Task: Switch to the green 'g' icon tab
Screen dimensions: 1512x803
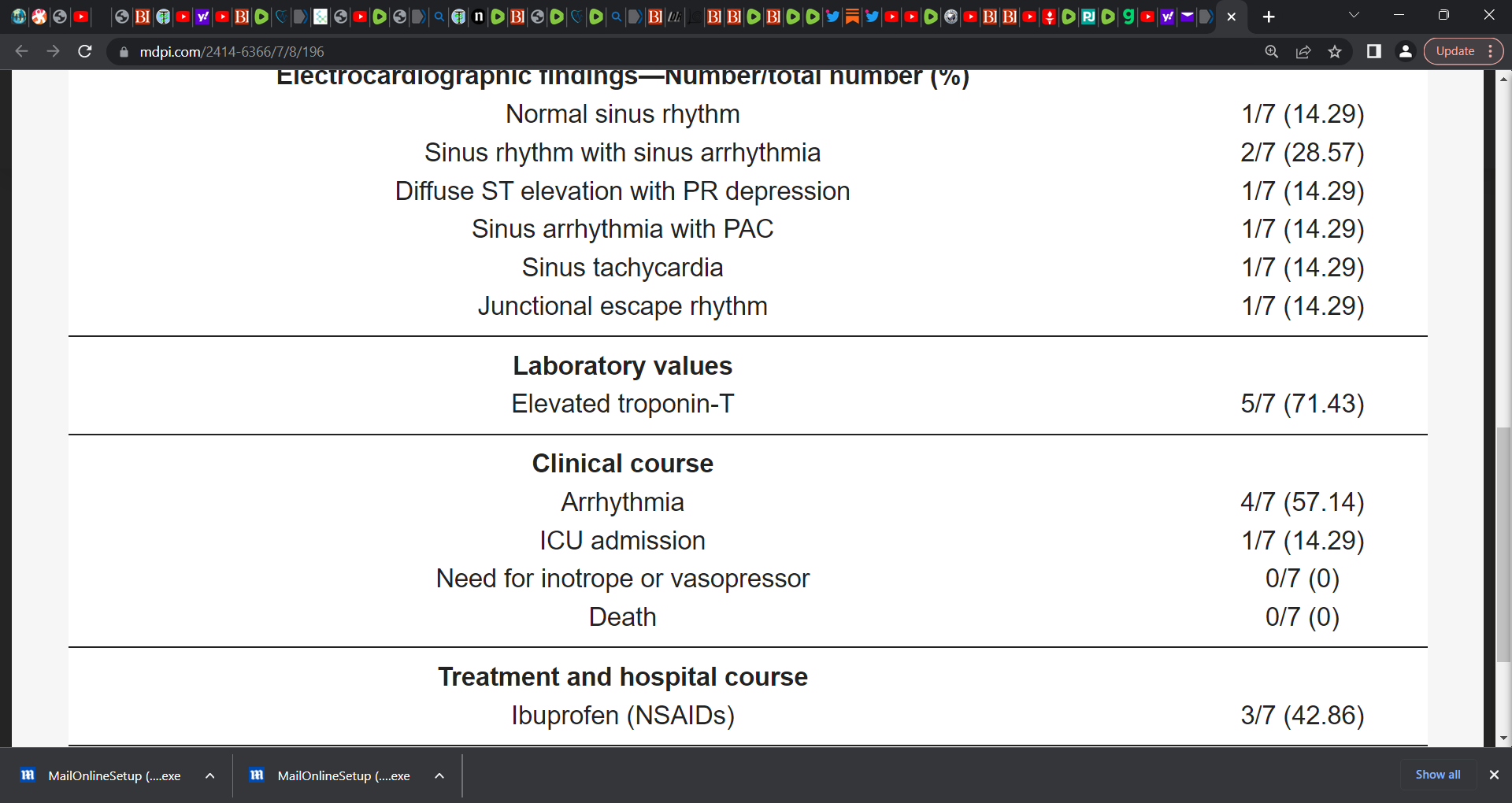Action: coord(1128,17)
